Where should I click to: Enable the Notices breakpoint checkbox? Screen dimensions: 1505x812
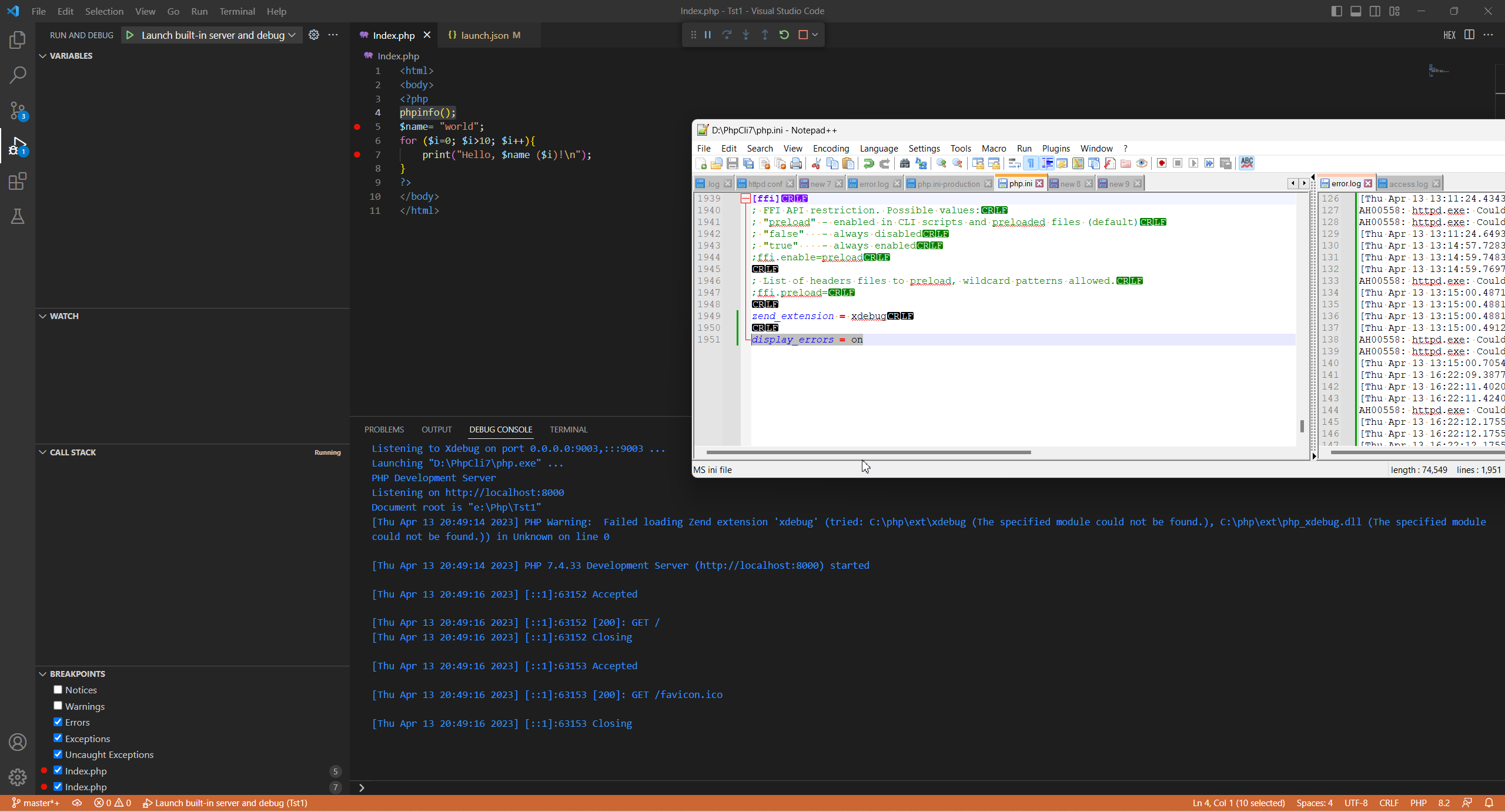[58, 690]
